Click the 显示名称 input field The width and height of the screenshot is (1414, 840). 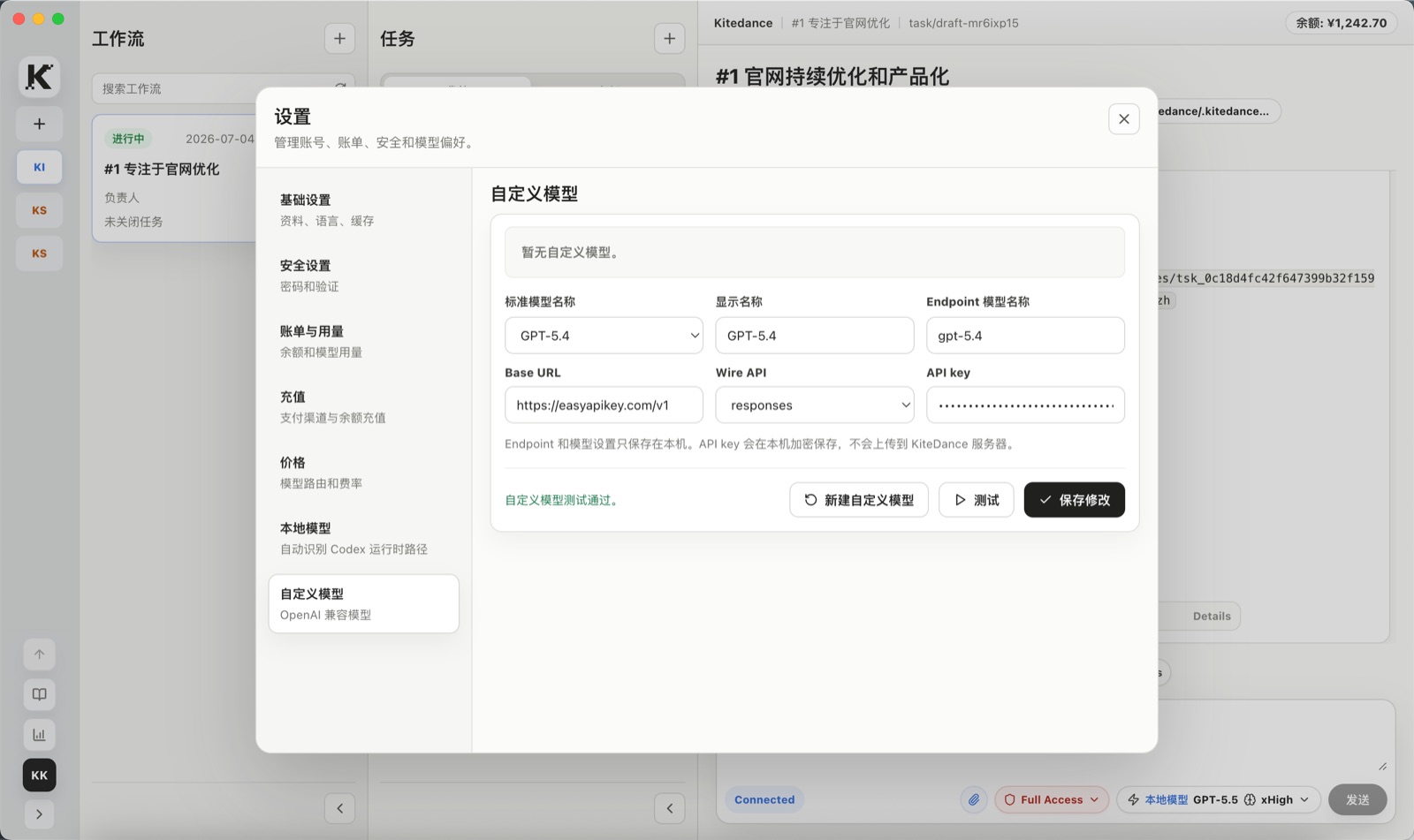[x=815, y=336]
